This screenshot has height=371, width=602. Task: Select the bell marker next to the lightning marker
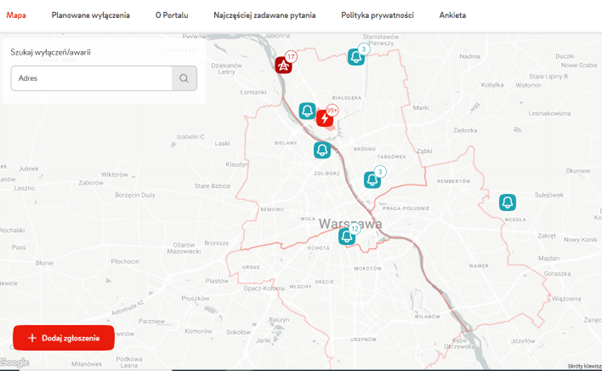pyautogui.click(x=307, y=111)
